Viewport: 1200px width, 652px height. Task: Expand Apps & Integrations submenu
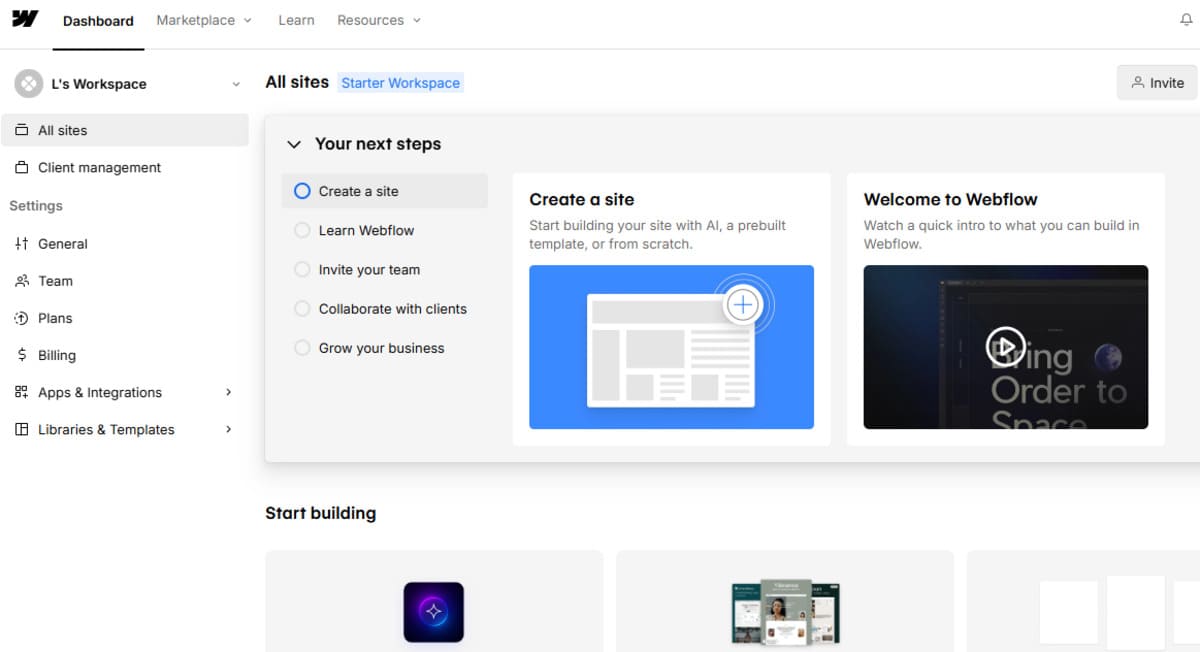point(228,392)
